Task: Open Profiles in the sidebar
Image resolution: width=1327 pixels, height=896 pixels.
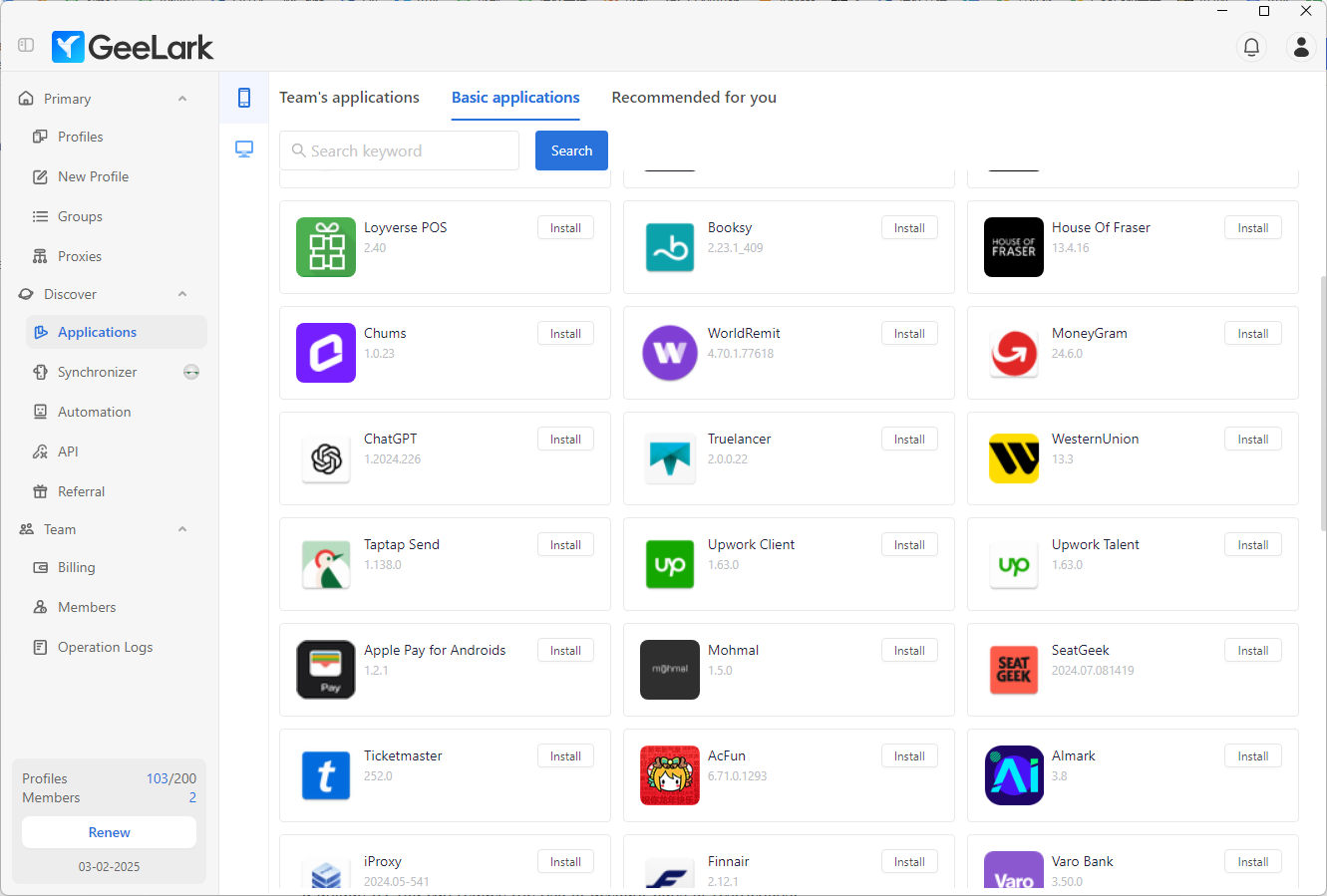Action: tap(117, 137)
